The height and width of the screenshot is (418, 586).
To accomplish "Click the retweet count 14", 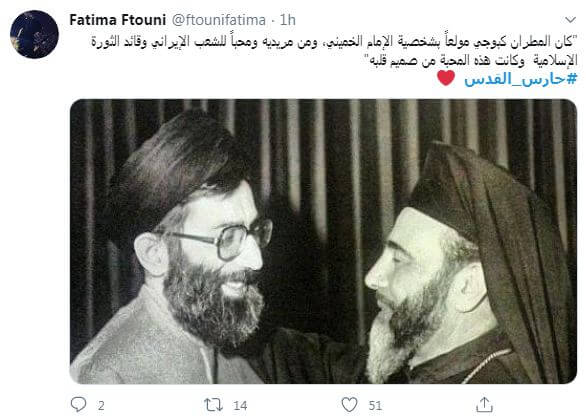I will (240, 406).
